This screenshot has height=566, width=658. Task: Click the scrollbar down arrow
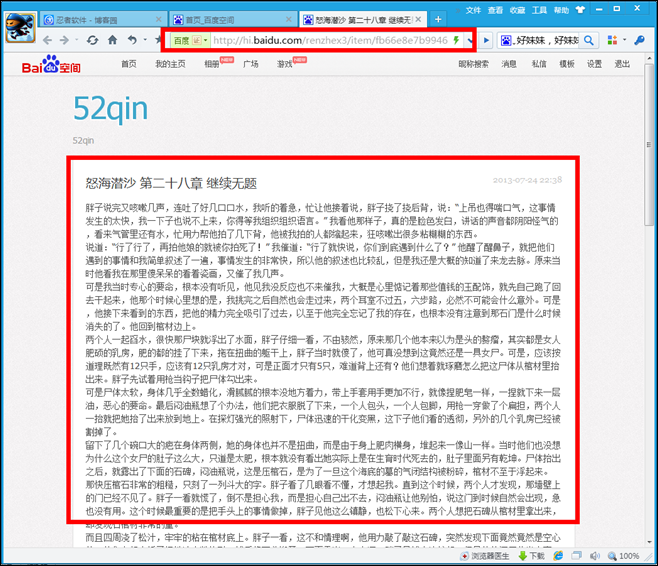point(649,541)
